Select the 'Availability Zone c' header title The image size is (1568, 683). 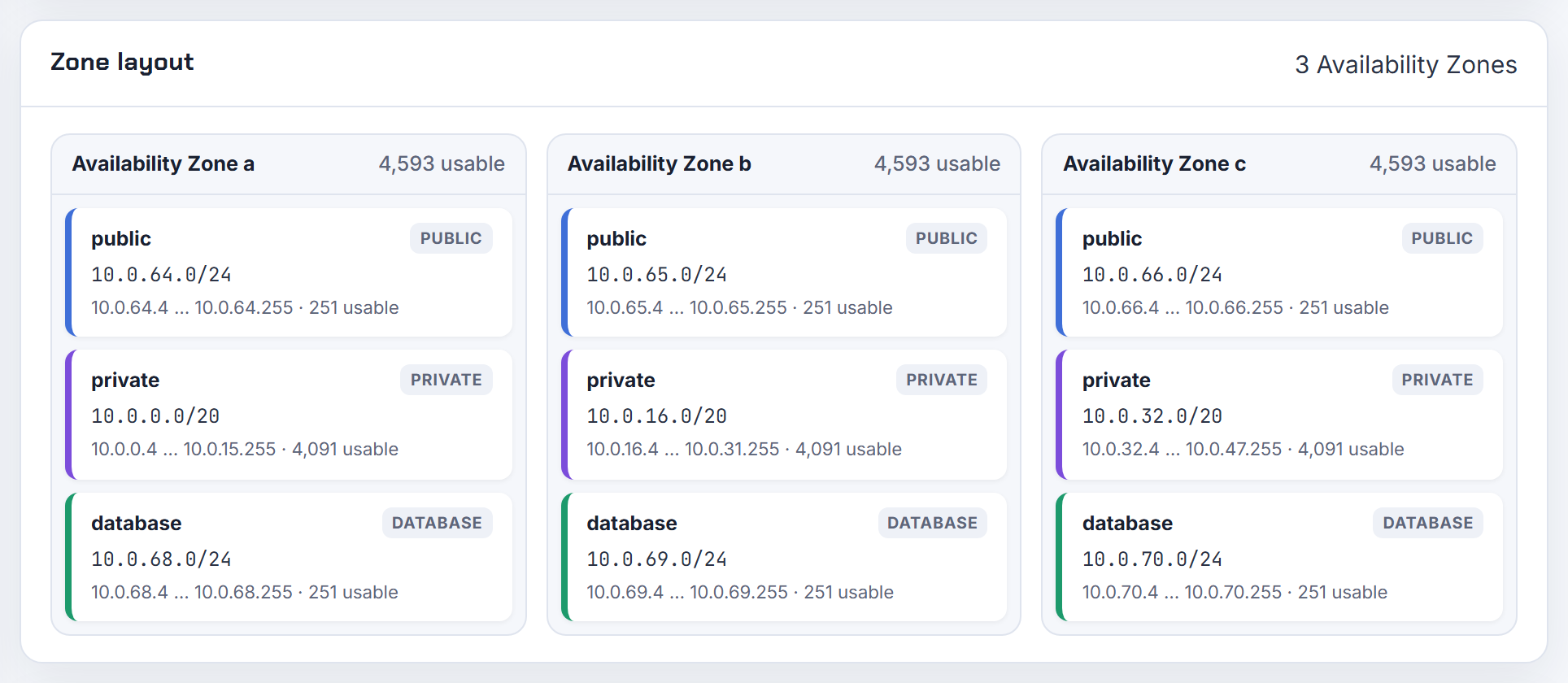pyautogui.click(x=1154, y=164)
